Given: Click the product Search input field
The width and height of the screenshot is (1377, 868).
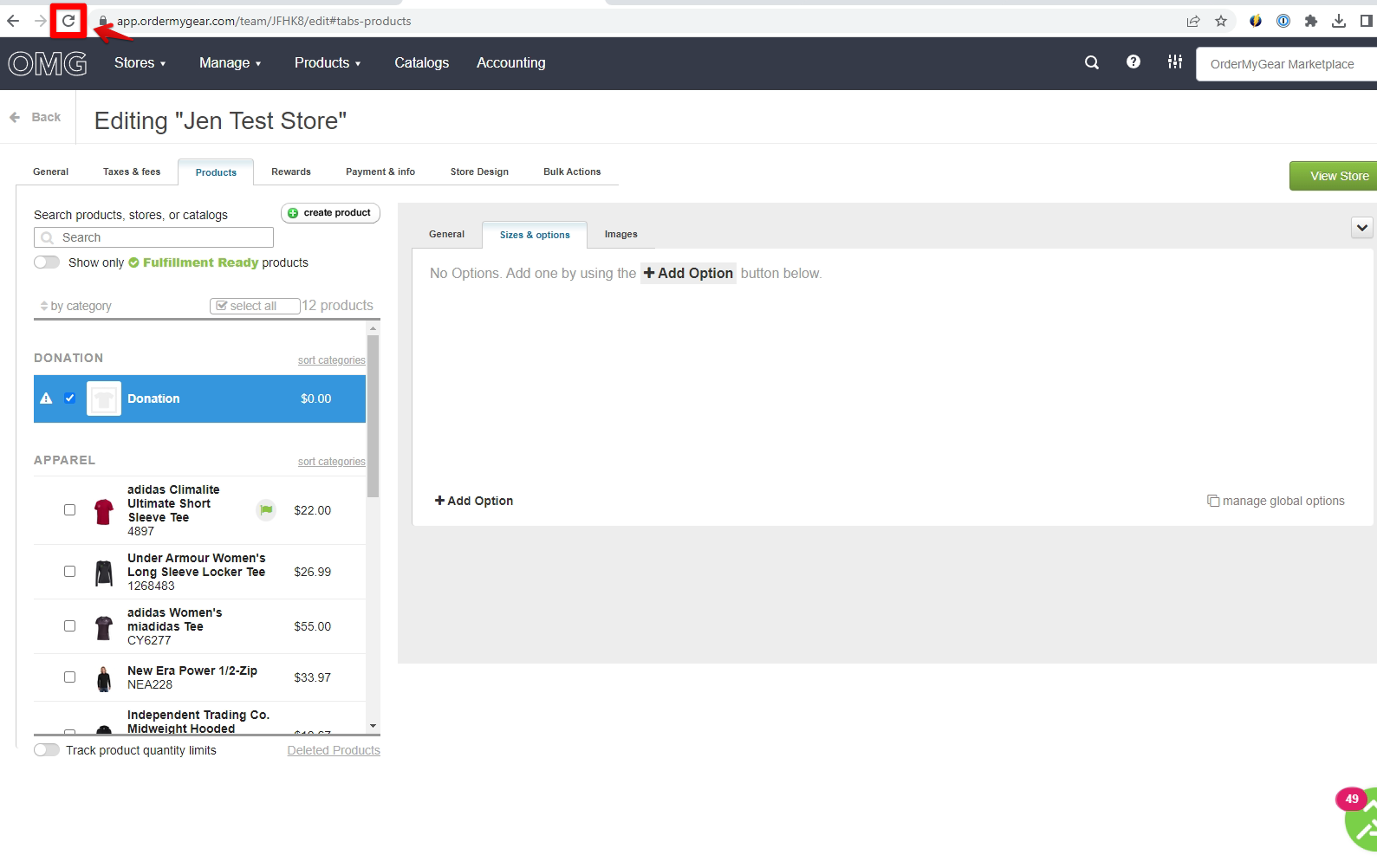Looking at the screenshot, I should (x=153, y=237).
